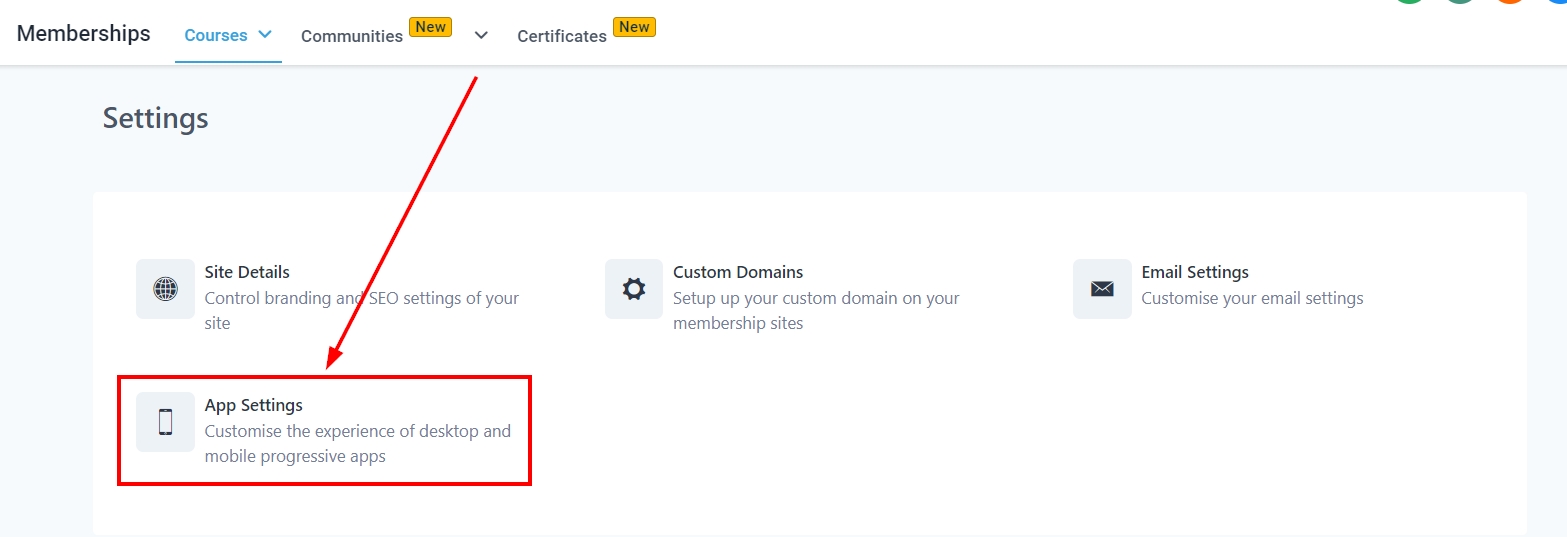Choose the App Settings title
This screenshot has width=1567, height=537.
(253, 405)
